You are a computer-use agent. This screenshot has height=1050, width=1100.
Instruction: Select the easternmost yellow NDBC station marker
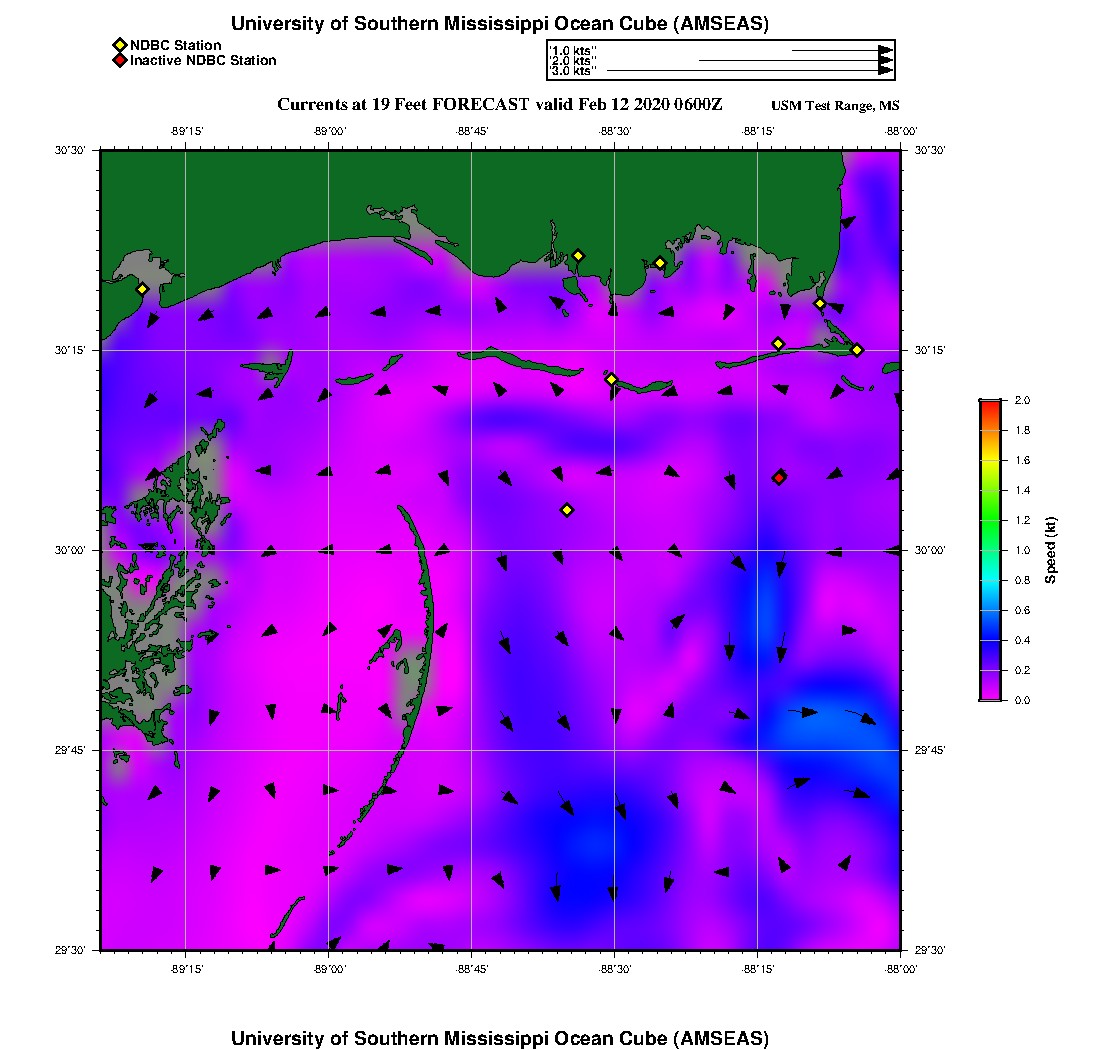[x=857, y=349]
